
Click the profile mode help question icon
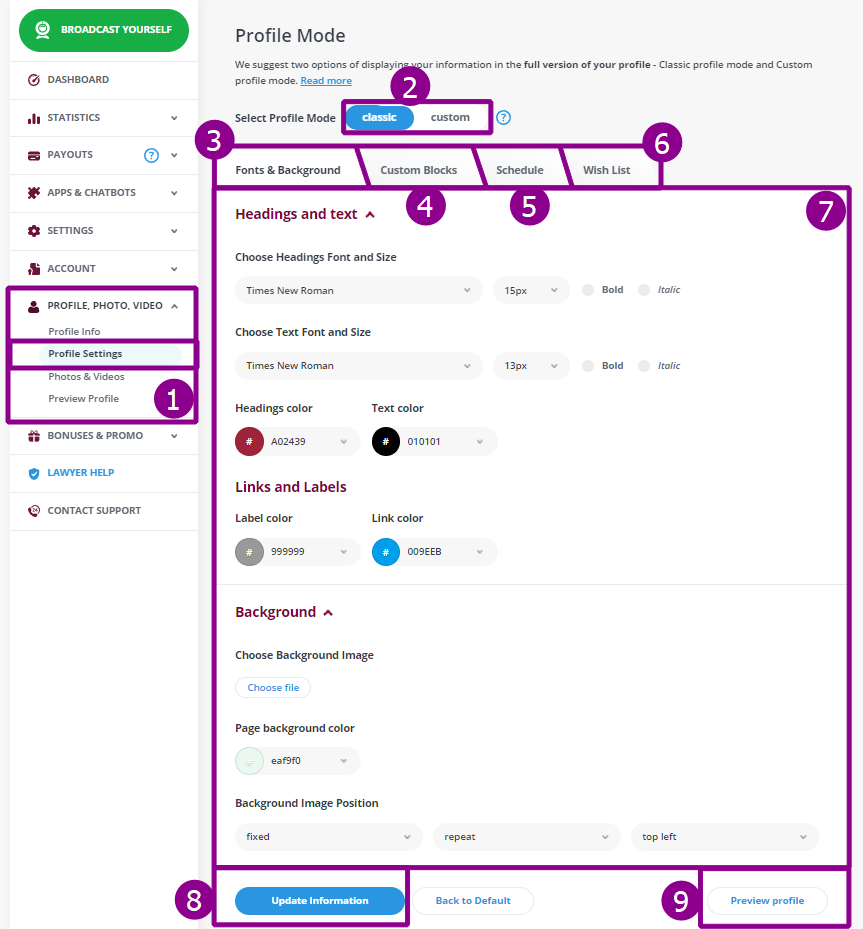(504, 118)
